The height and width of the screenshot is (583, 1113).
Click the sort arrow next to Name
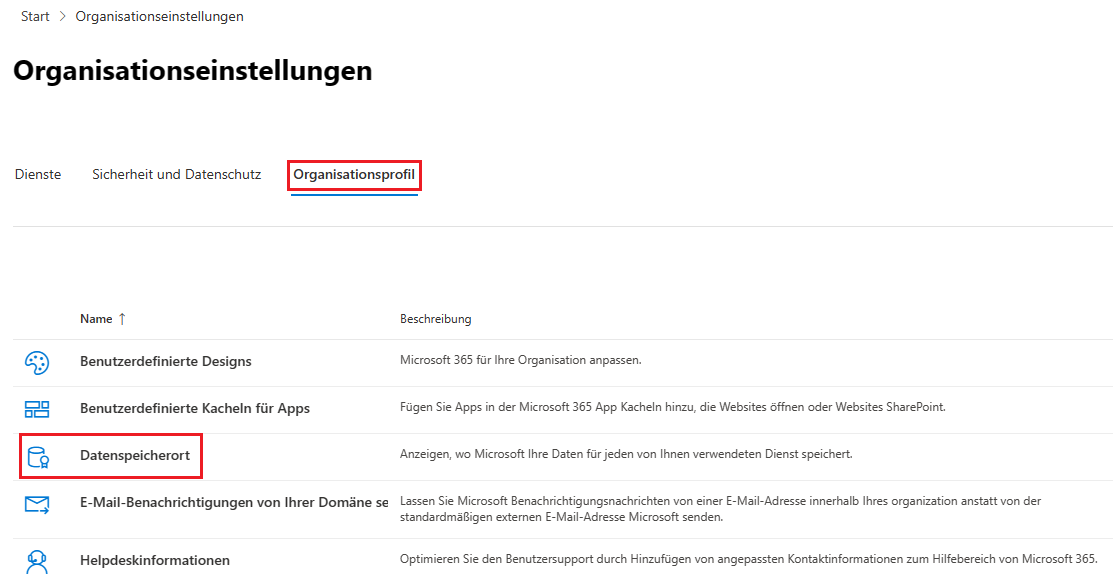tap(122, 319)
